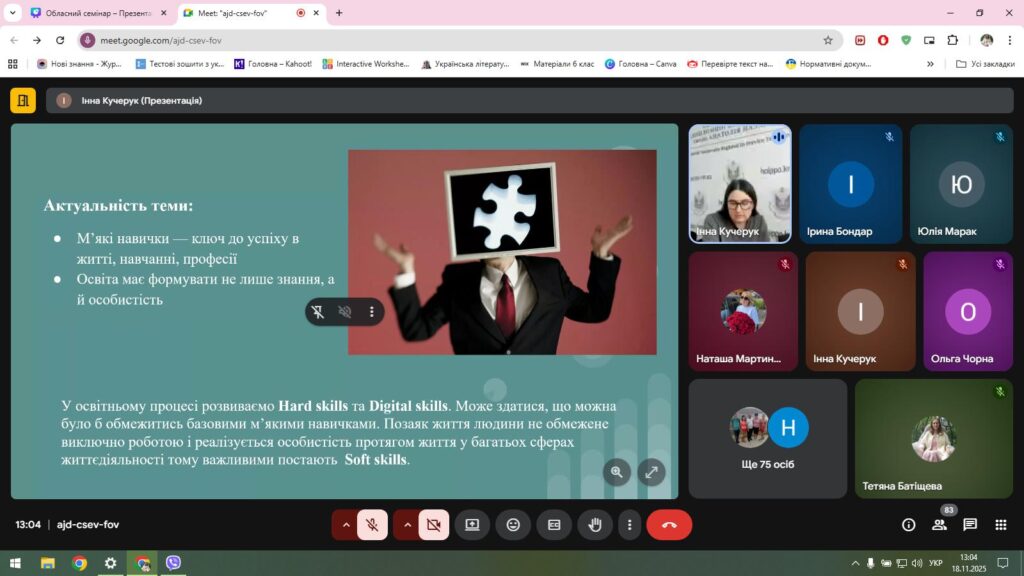Viewport: 1024px width, 576px height.
Task: Turn your camera on
Action: (434, 524)
